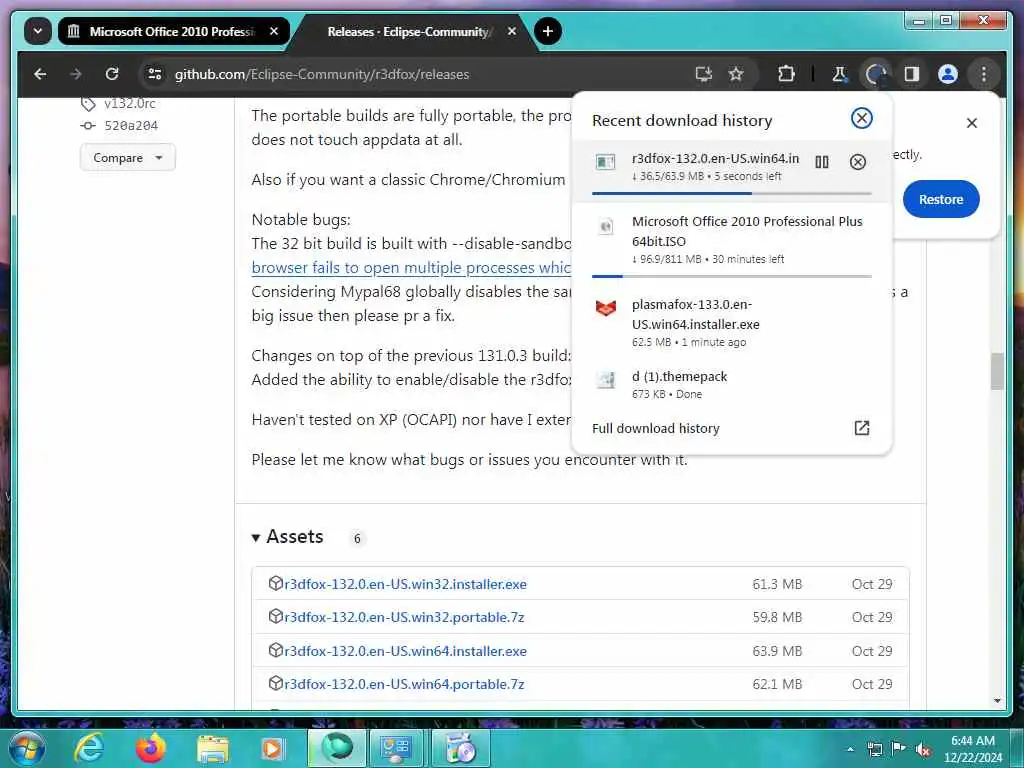The height and width of the screenshot is (768, 1024).
Task: Click the page vertical scrollbar thumb
Action: pyautogui.click(x=997, y=371)
